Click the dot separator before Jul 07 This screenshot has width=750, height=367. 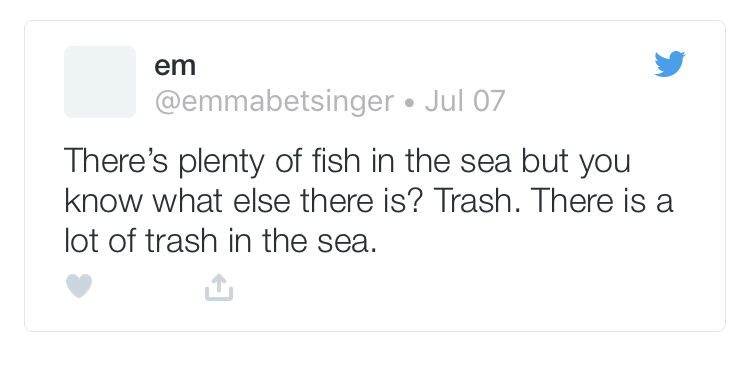point(409,103)
